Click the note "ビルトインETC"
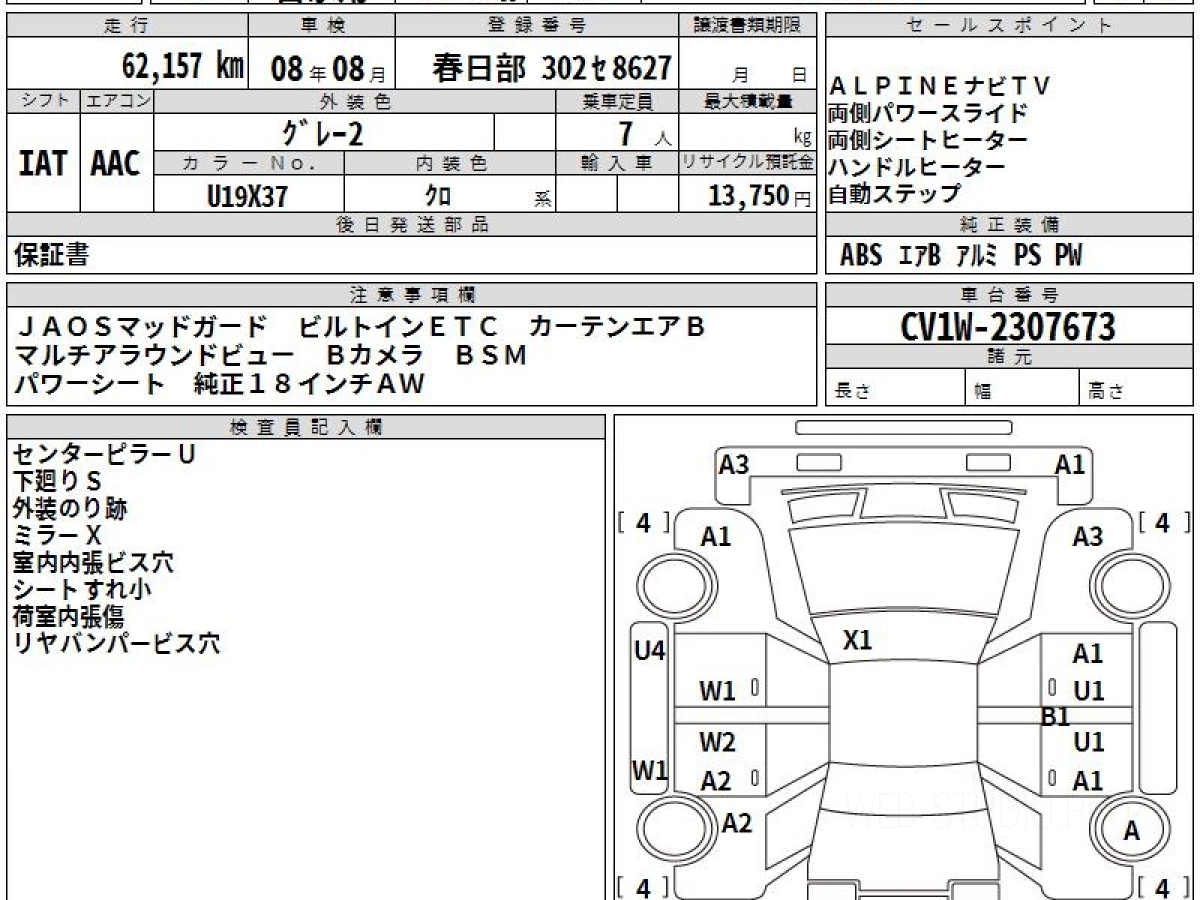The width and height of the screenshot is (1200, 900). (397, 327)
